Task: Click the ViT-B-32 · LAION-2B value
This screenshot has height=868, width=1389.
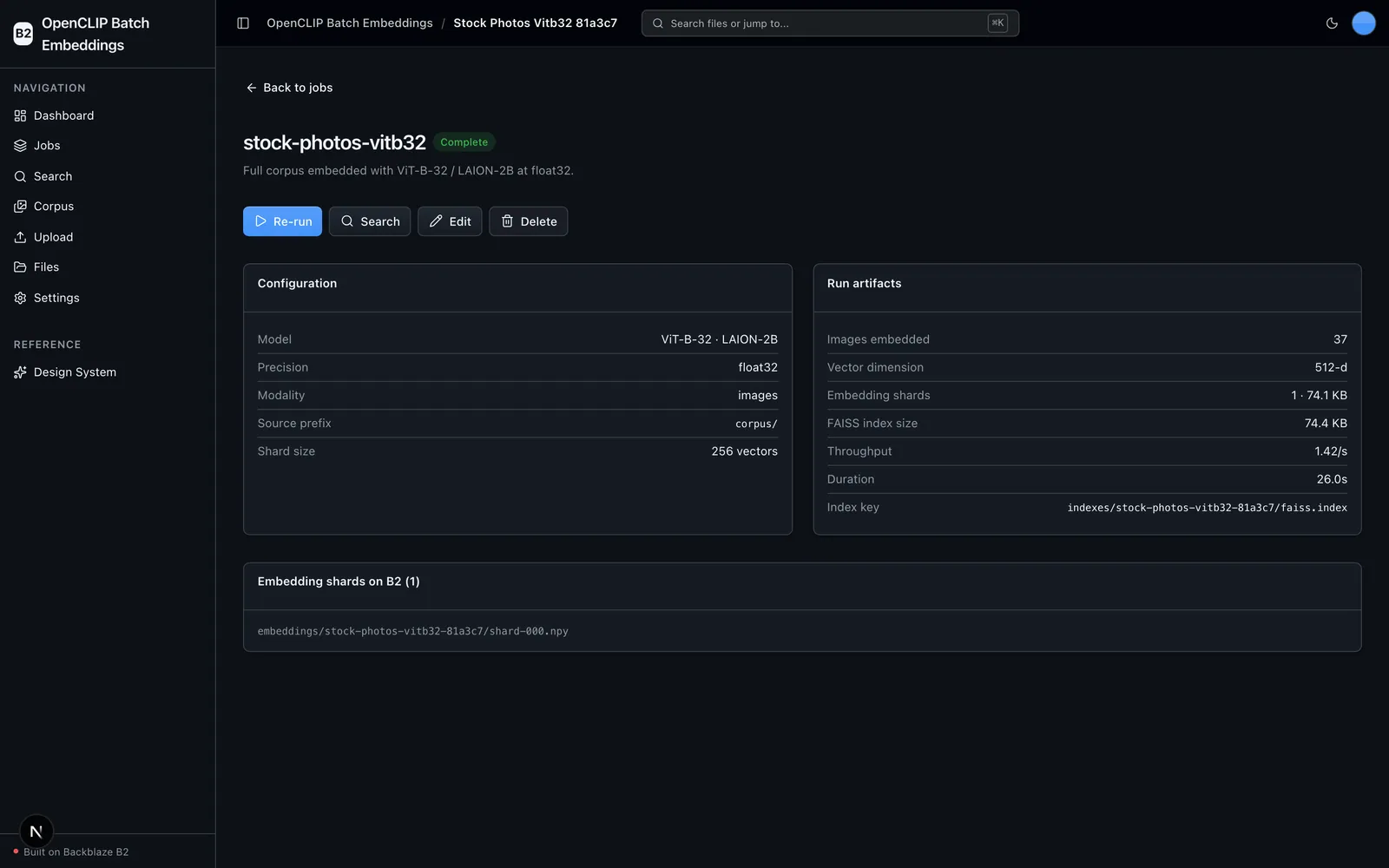Action: (719, 339)
